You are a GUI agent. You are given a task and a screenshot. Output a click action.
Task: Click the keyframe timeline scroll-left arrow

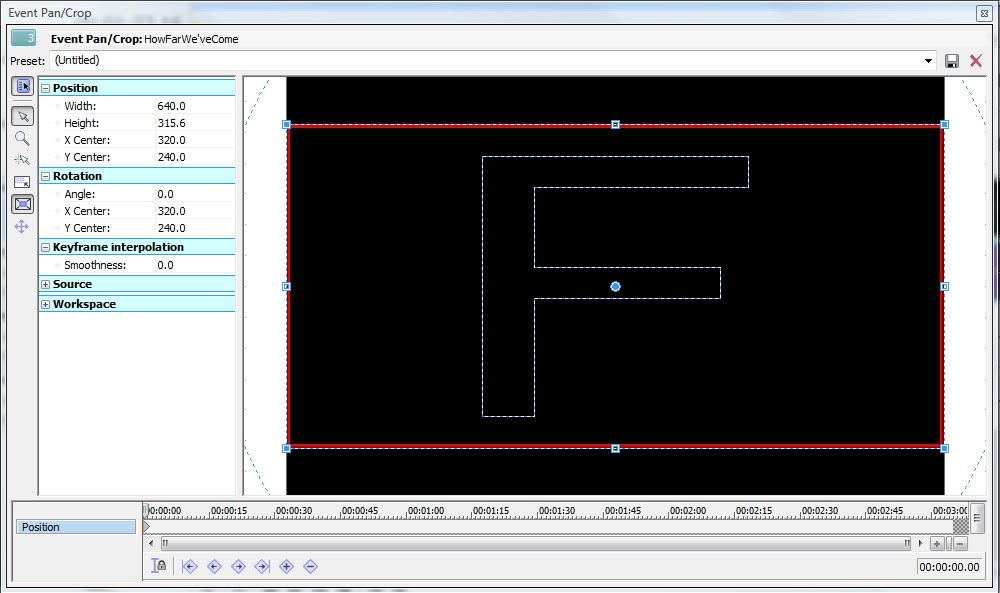(151, 543)
